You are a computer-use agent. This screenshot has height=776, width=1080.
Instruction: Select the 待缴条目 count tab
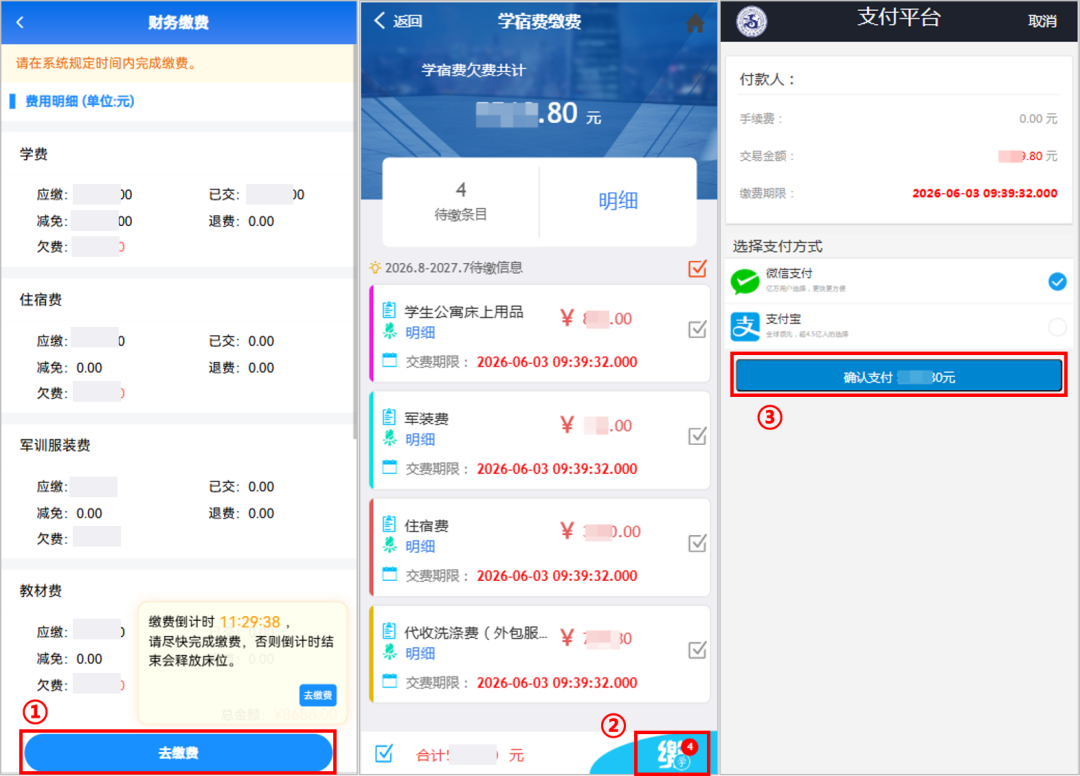461,201
